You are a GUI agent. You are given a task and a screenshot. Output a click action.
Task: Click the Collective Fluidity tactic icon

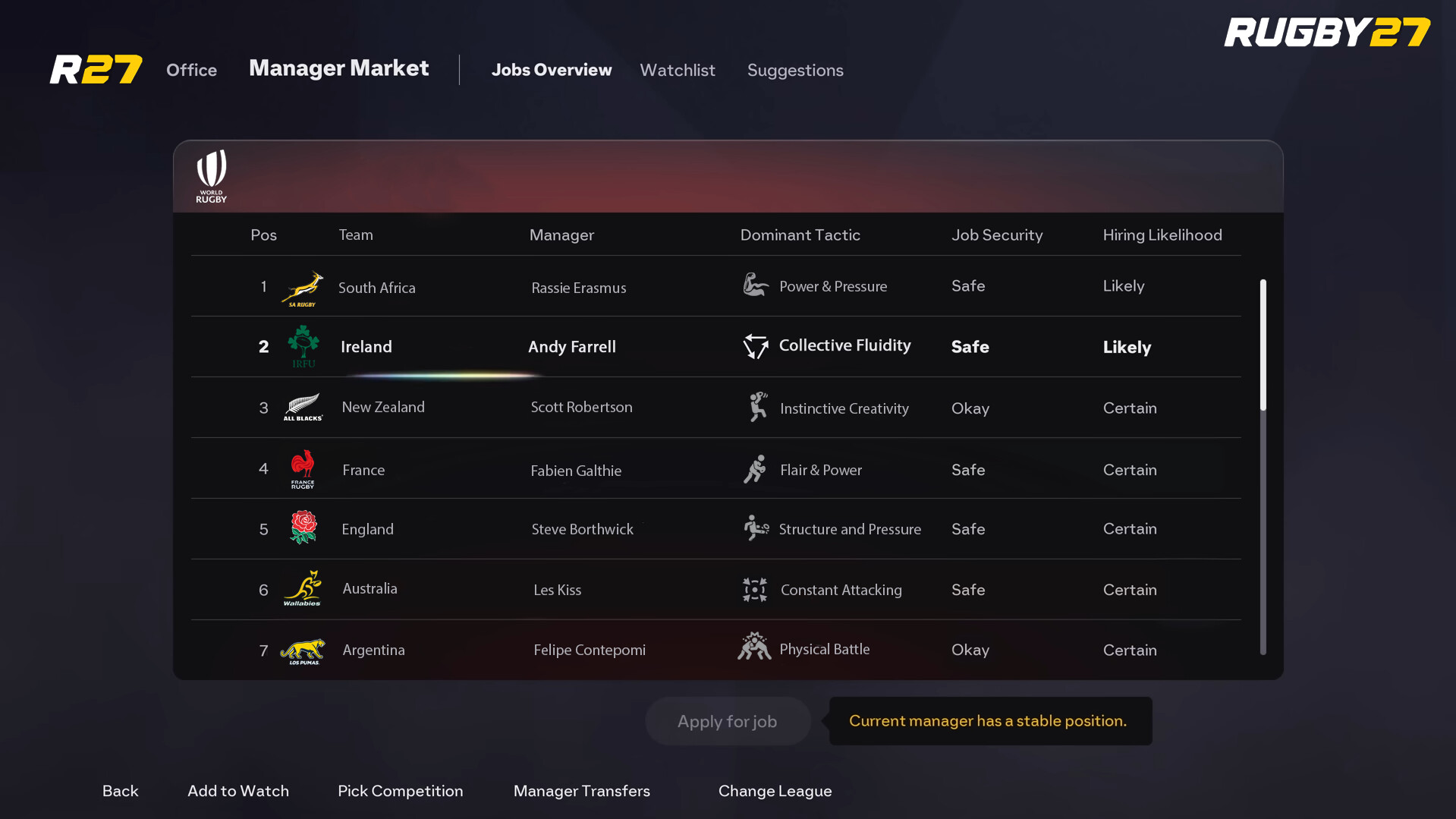click(755, 346)
